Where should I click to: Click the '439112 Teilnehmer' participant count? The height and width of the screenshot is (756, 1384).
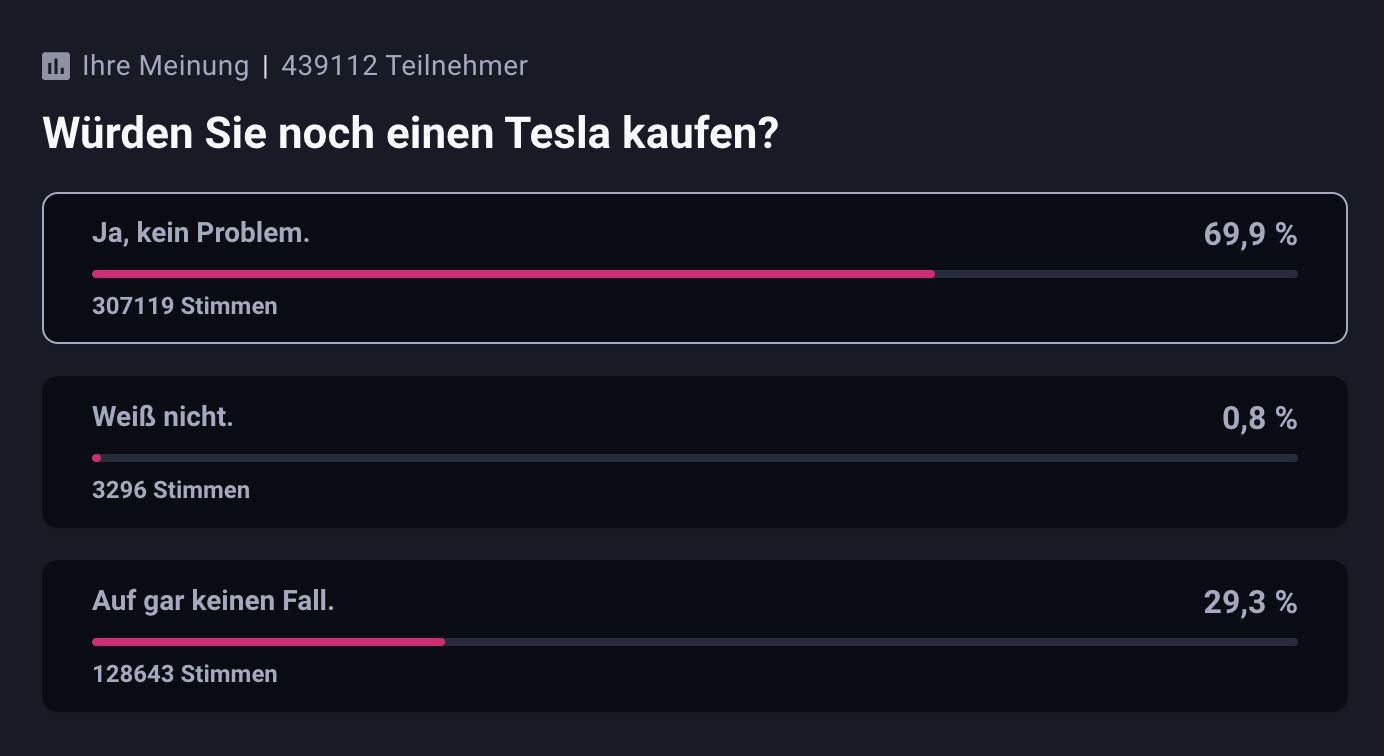pyautogui.click(x=404, y=66)
